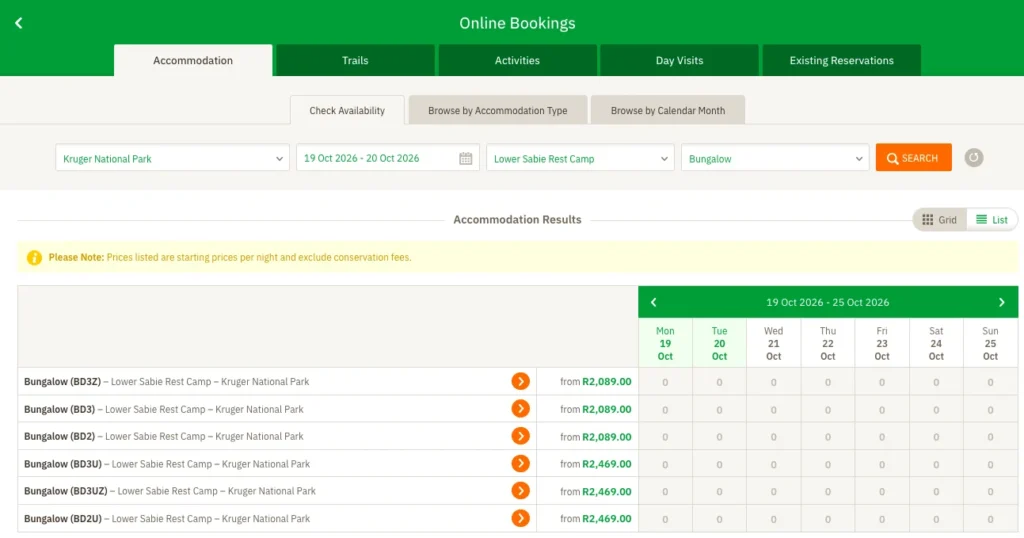Open details arrow for Bungalow (BD3UZ)
This screenshot has height=538, width=1024.
coord(520,491)
